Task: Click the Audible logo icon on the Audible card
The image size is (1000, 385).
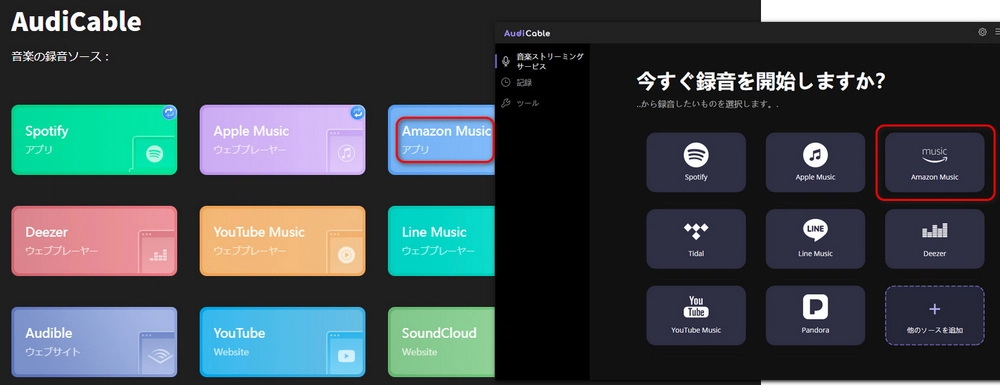Action: click(x=160, y=357)
